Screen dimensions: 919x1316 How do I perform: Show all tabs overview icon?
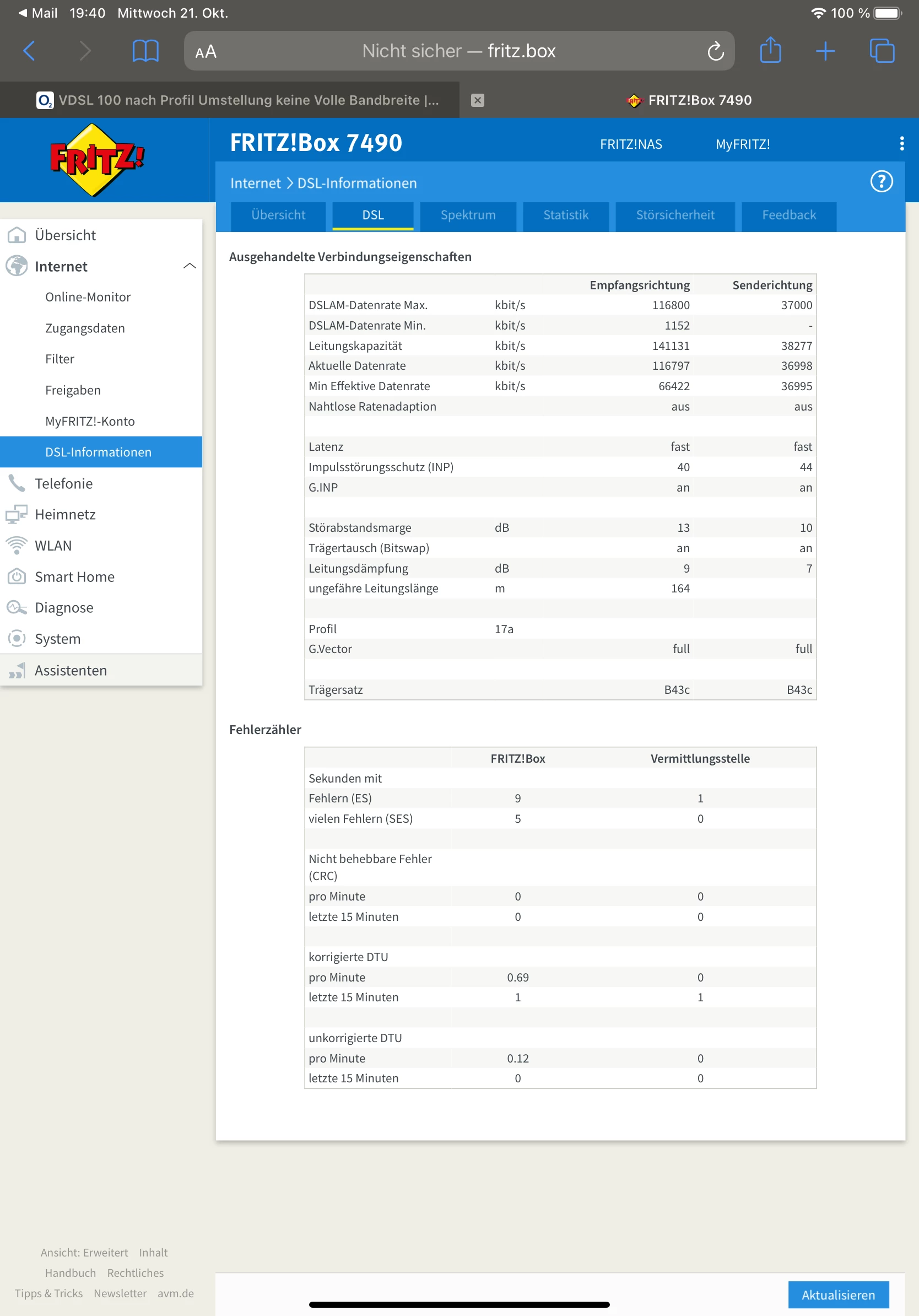click(882, 51)
